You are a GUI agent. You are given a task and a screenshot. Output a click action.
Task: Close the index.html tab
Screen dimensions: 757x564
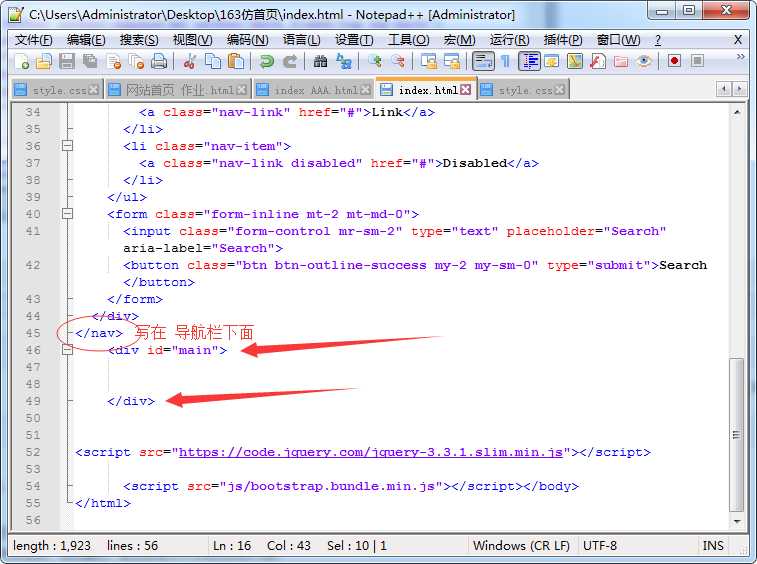pyautogui.click(x=465, y=90)
